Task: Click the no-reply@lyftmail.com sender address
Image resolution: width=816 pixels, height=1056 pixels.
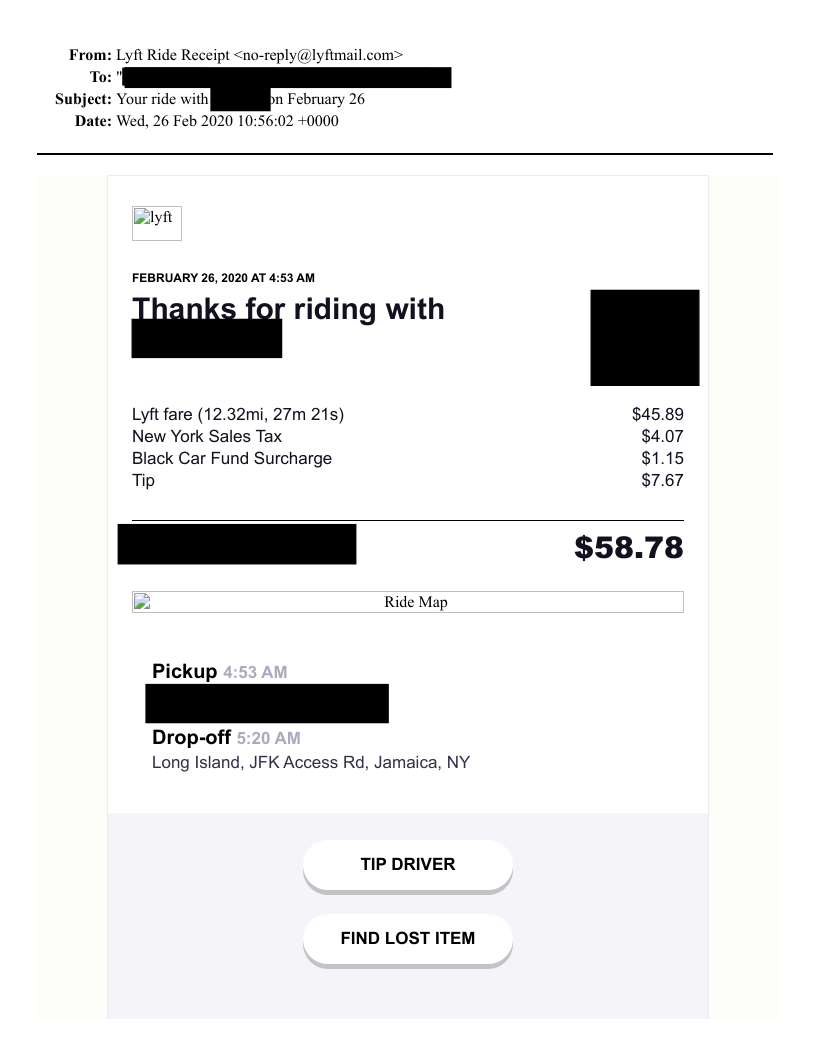Action: point(319,53)
